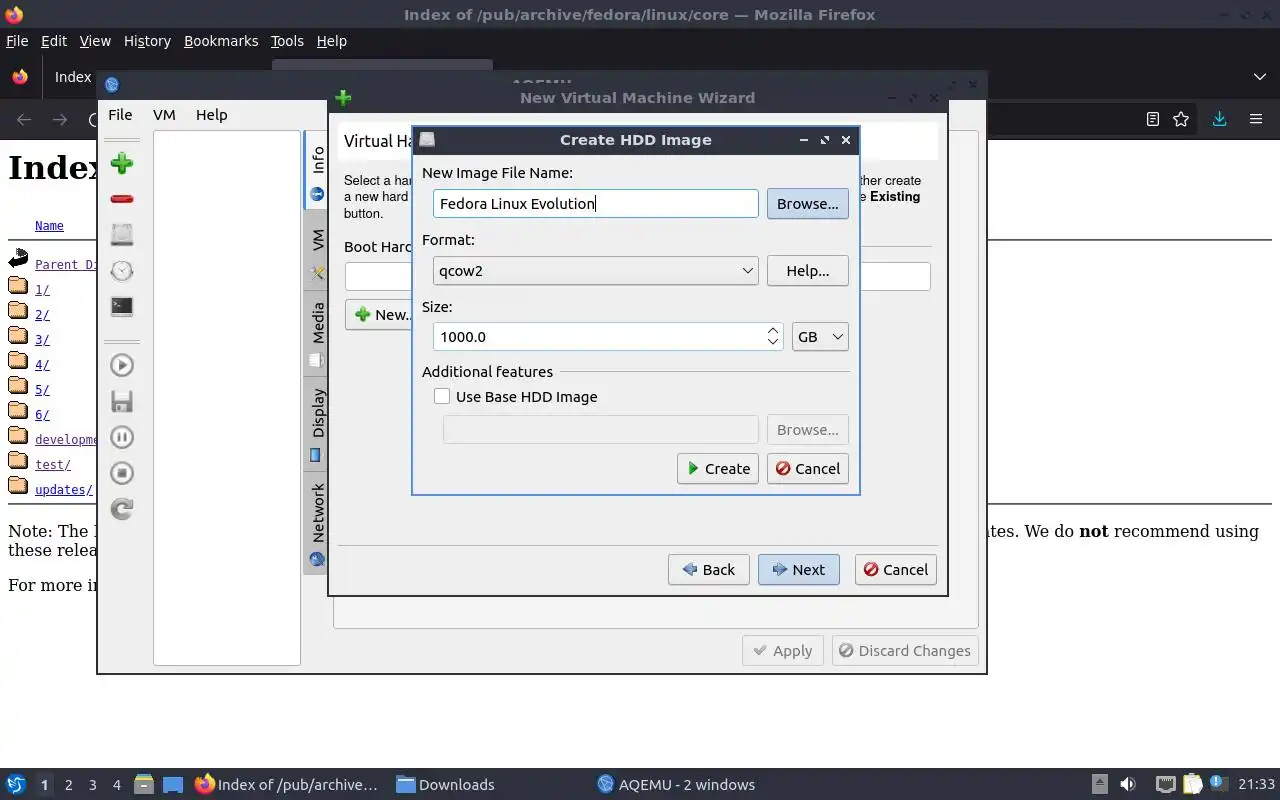Sort the index by the Name column link

tap(49, 226)
